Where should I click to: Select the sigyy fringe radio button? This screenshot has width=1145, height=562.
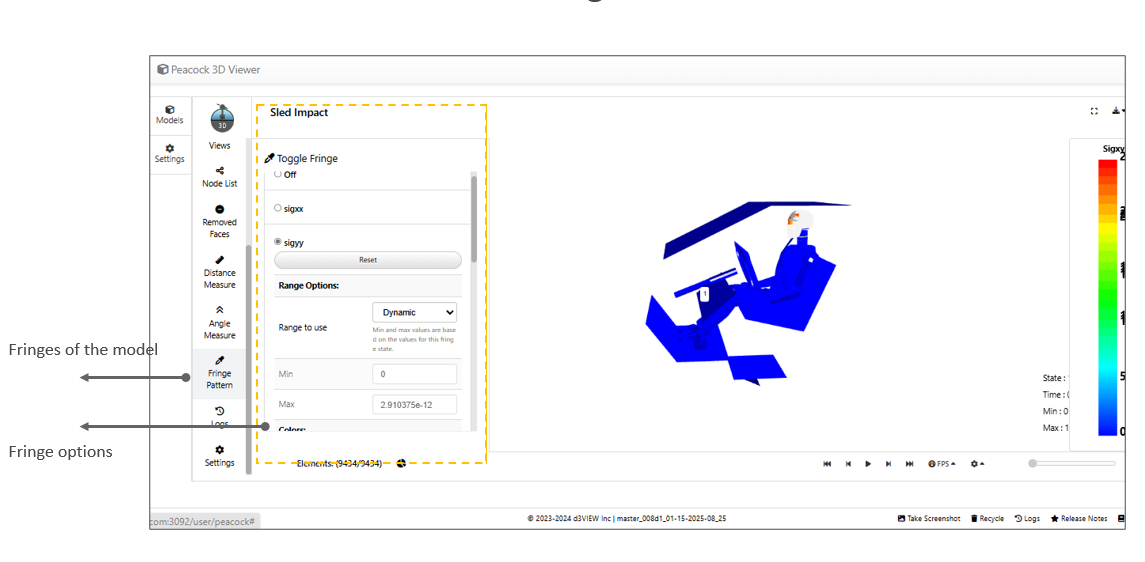click(277, 242)
